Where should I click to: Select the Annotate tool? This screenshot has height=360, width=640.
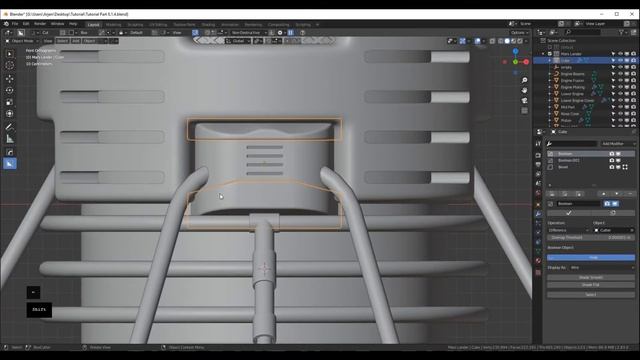pyautogui.click(x=10, y=127)
